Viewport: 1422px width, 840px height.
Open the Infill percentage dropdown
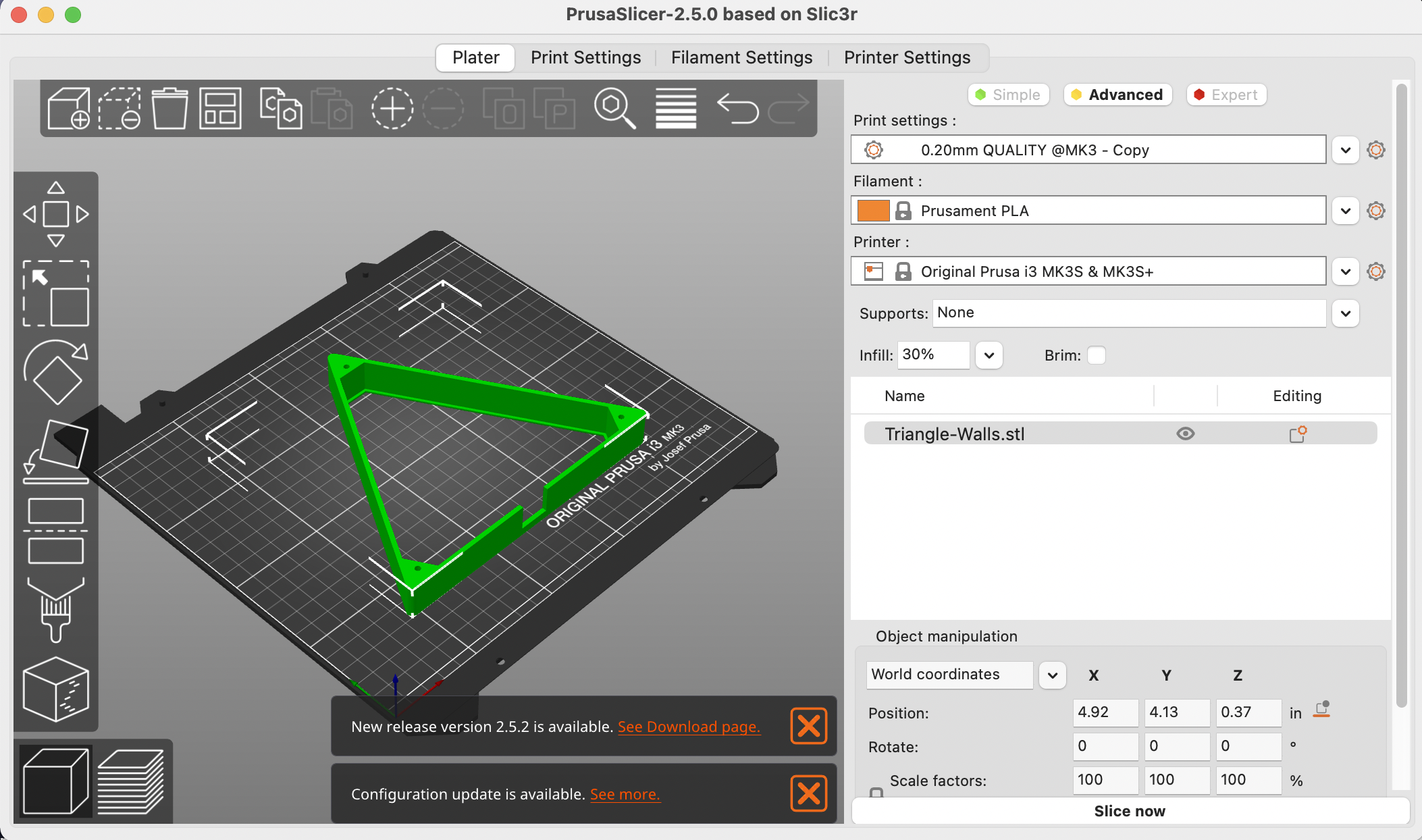pyautogui.click(x=989, y=355)
